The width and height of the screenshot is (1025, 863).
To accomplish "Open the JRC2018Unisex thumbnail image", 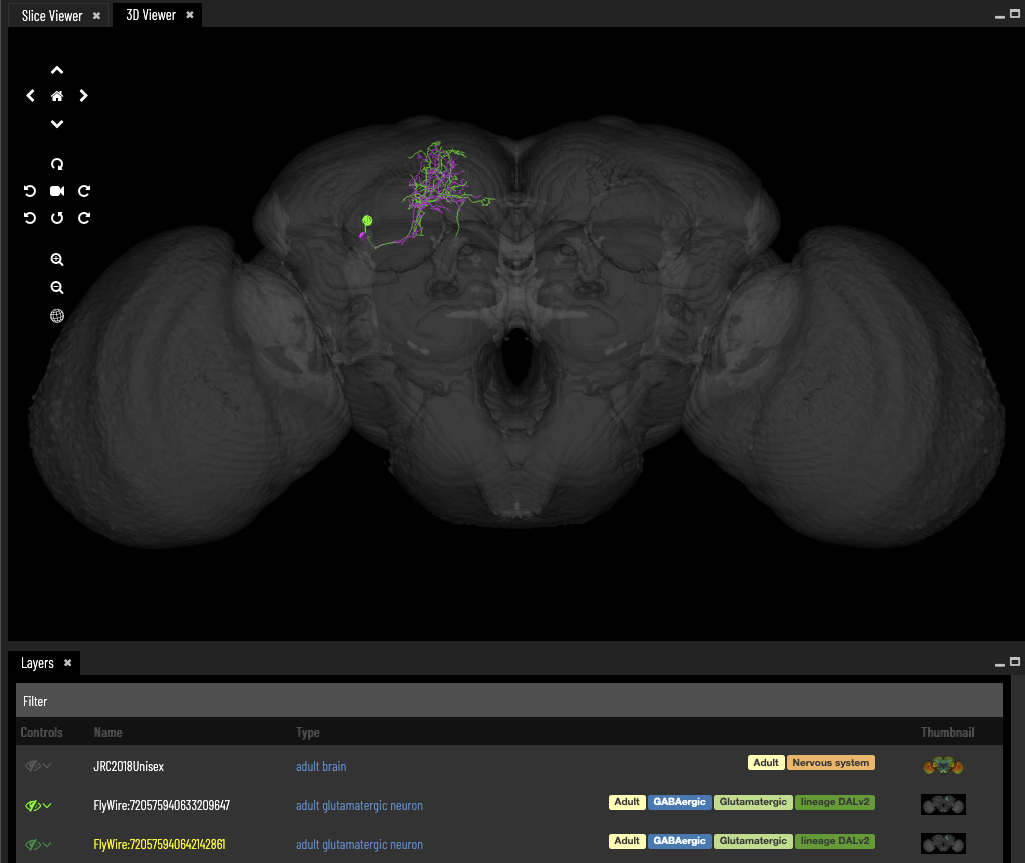I will [x=943, y=766].
